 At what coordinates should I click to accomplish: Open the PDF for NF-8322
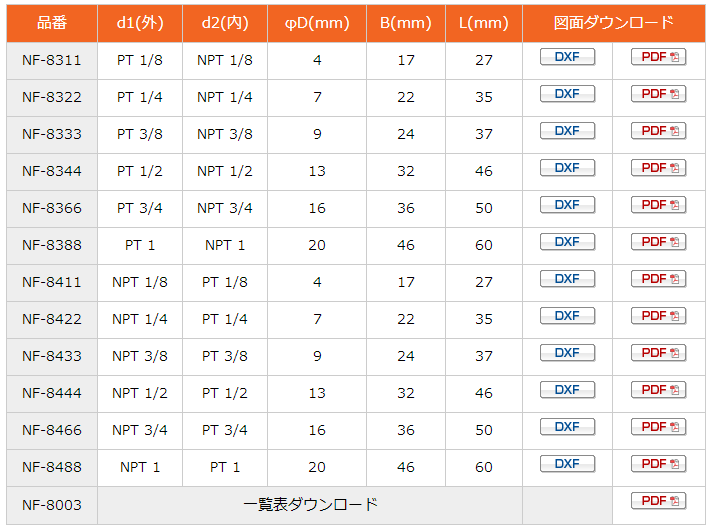click(658, 94)
